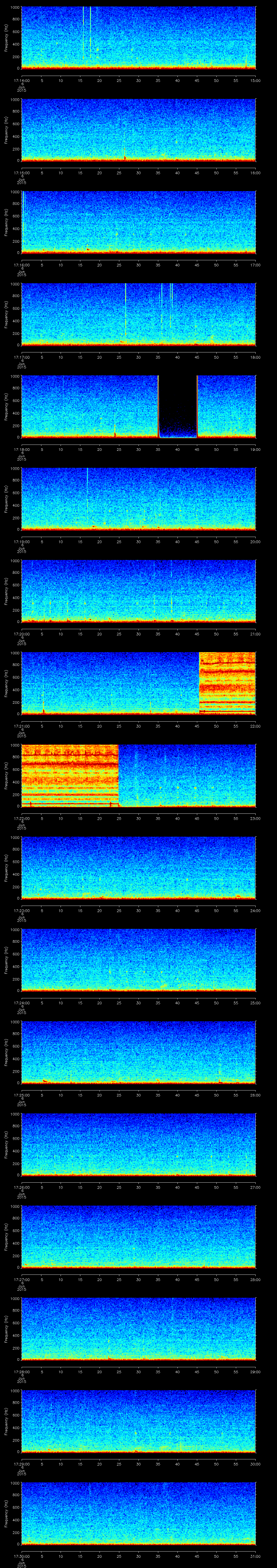Click the "17:15:00" start time label
Image resolution: width=277 pixels, height=1568 pixels.
[x=21, y=173]
